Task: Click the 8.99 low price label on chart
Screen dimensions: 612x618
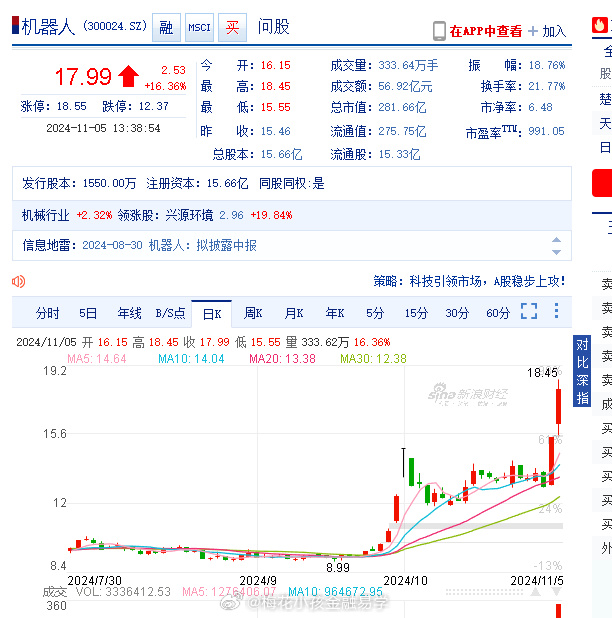Action: 338,568
